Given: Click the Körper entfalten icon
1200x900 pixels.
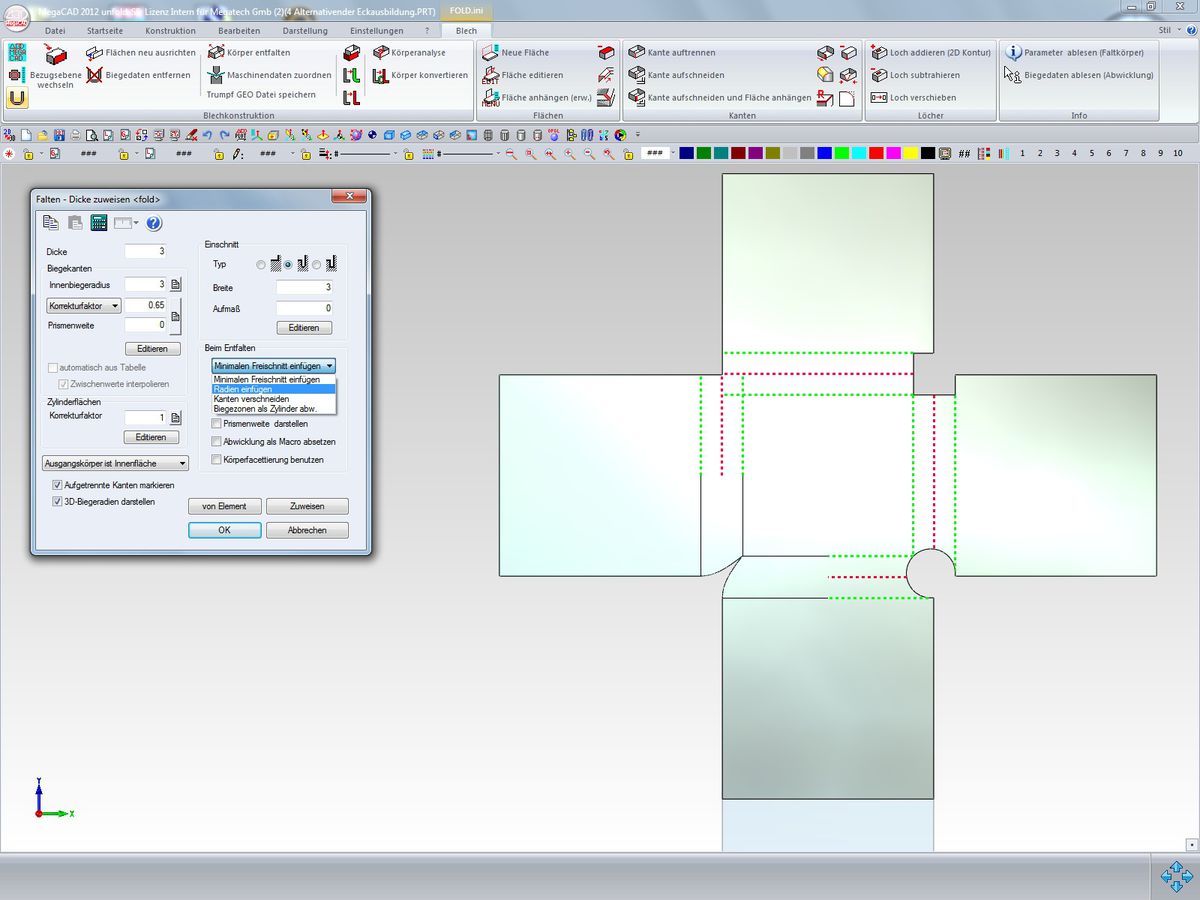Looking at the screenshot, I should [216, 52].
